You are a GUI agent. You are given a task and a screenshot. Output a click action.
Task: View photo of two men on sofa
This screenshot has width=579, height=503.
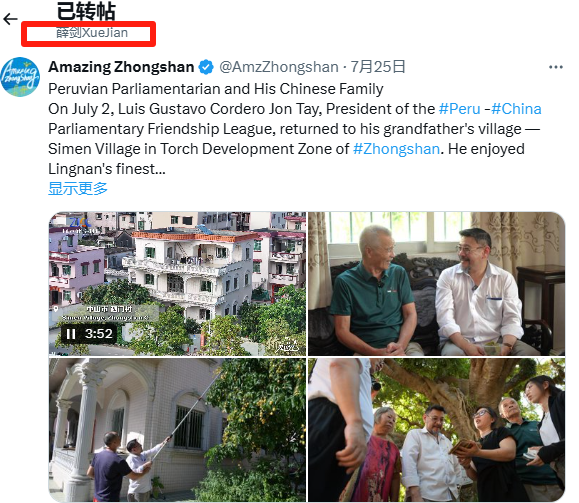(436, 284)
